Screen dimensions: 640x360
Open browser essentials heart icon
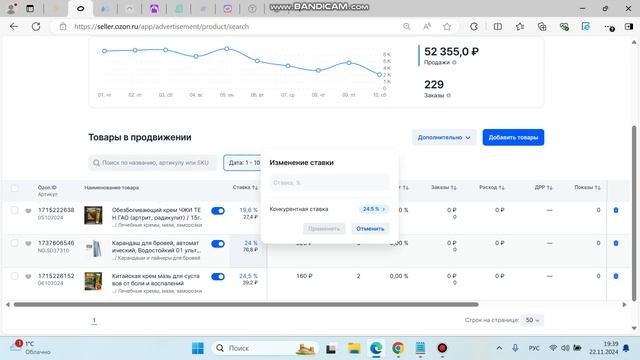tap(564, 27)
